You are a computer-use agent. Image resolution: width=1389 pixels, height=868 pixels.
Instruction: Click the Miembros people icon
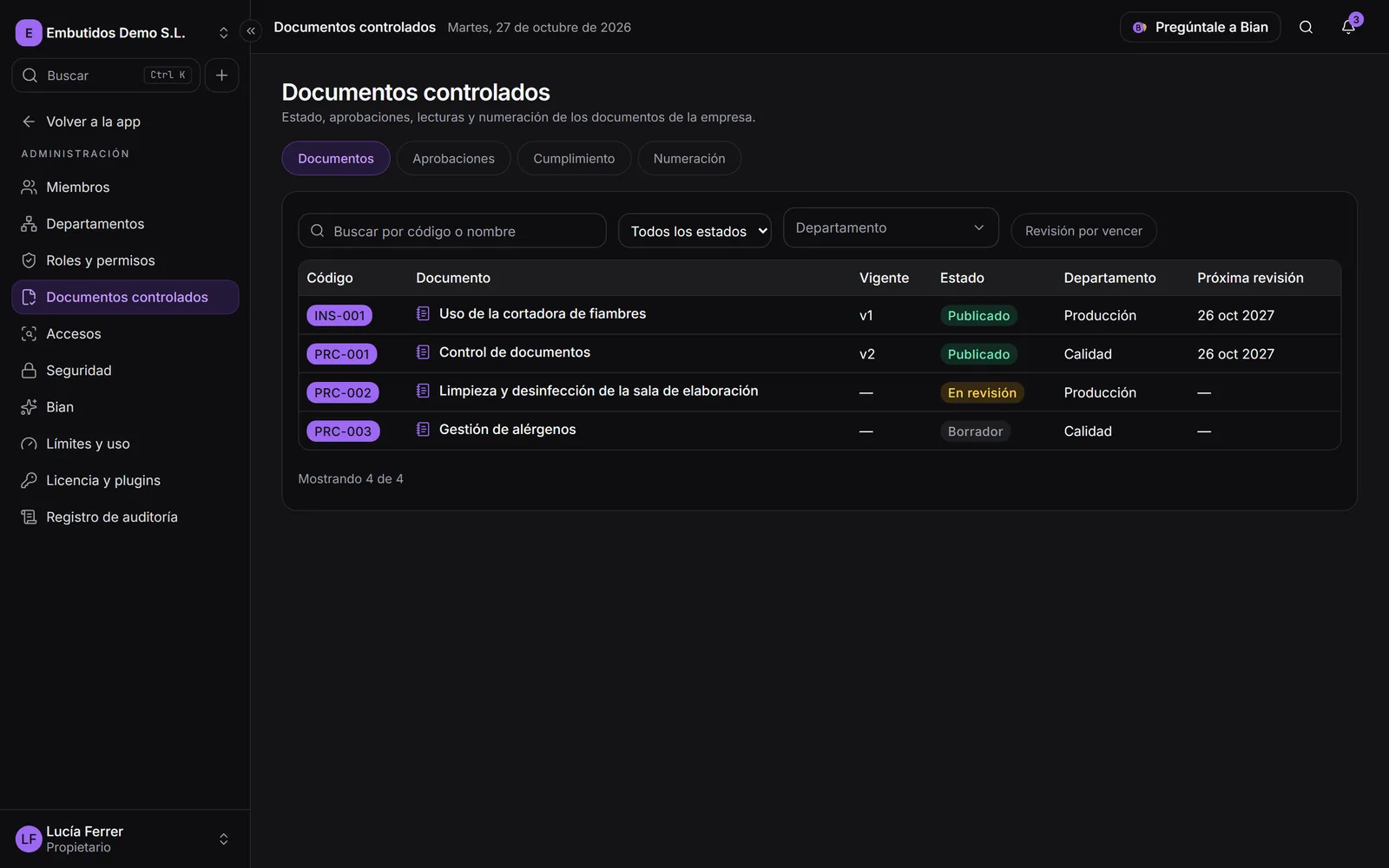[29, 187]
